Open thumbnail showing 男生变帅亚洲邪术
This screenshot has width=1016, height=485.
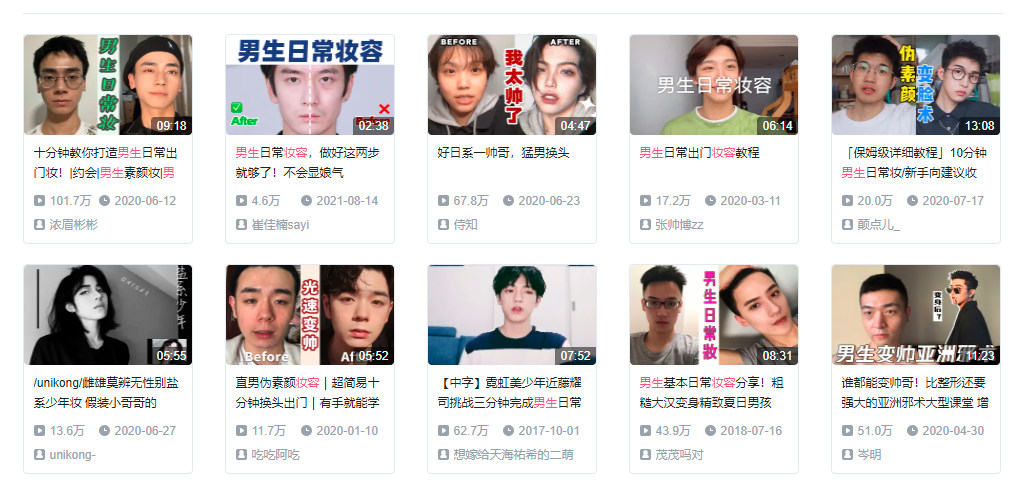916,315
